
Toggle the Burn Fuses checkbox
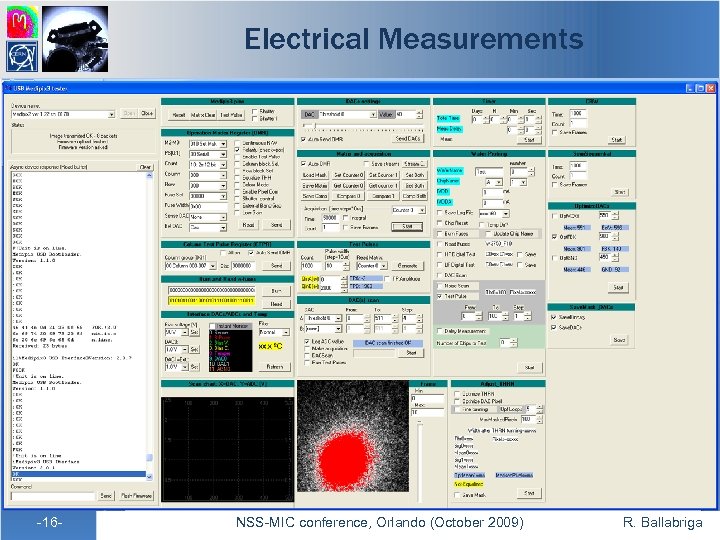click(440, 234)
